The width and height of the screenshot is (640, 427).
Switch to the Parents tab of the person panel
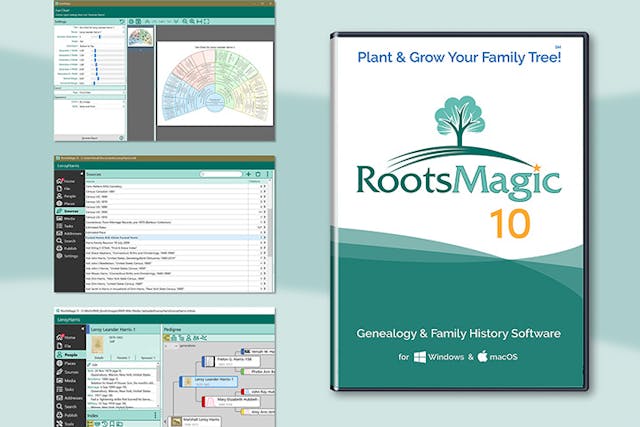coord(123,358)
